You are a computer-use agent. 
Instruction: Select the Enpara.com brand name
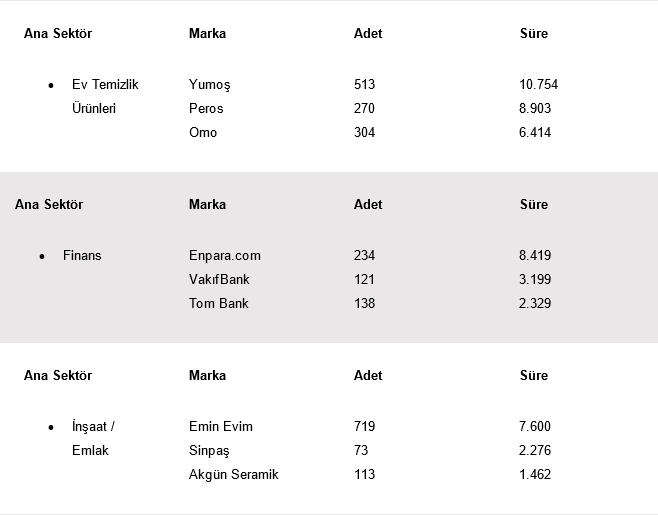click(x=225, y=256)
